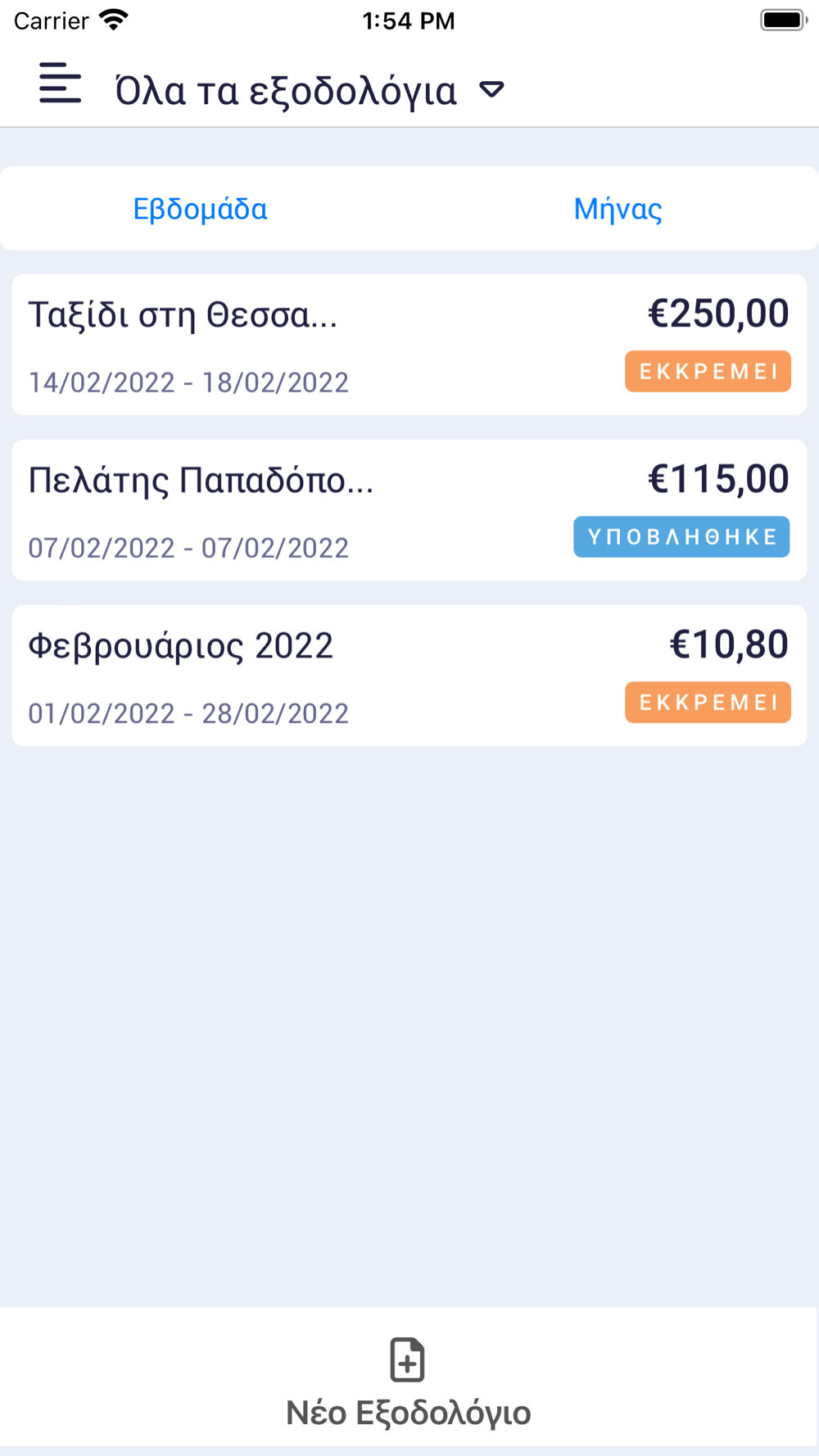Image resolution: width=819 pixels, height=1456 pixels.
Task: Open the Ταξίδι στη Θεσσα... report
Action: pos(183,315)
